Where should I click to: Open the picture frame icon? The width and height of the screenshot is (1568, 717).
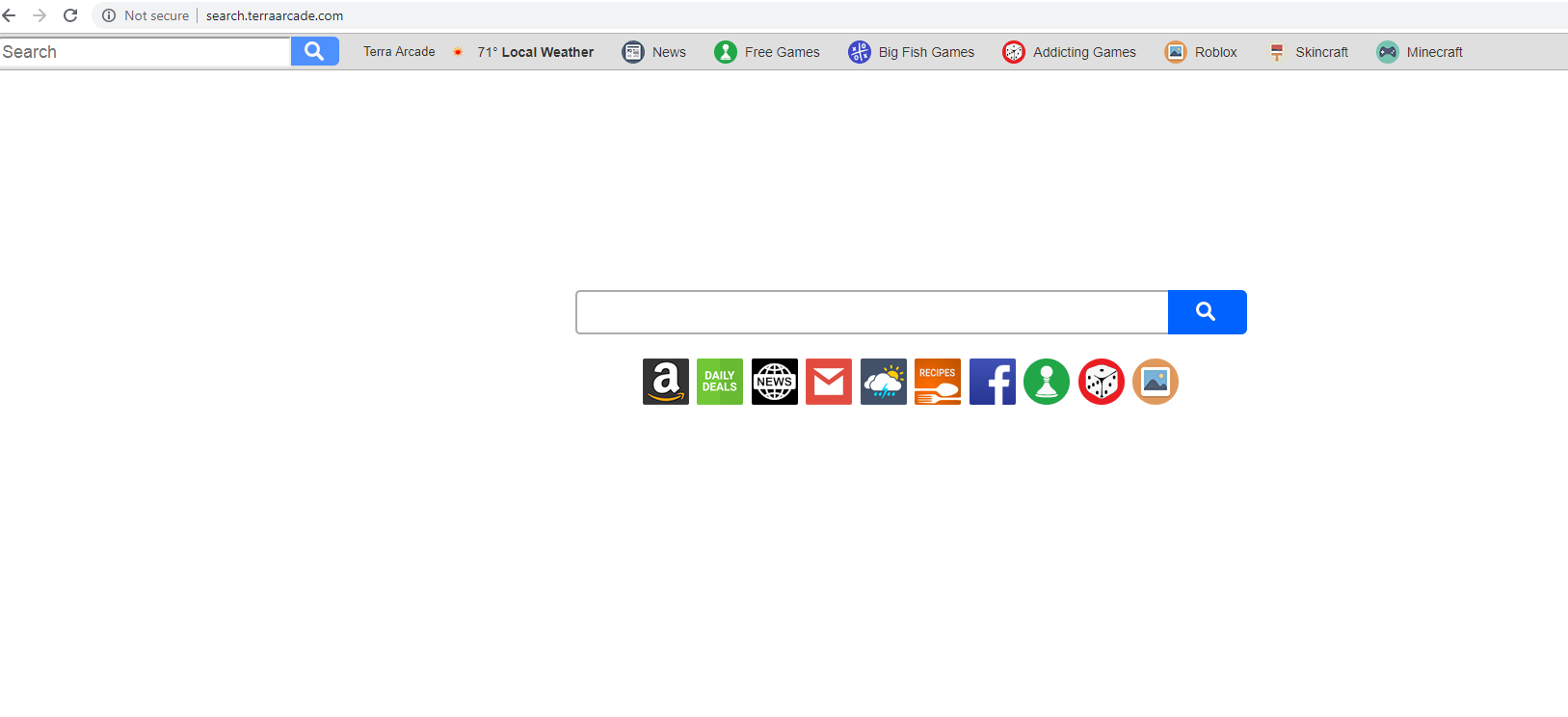tap(1156, 382)
